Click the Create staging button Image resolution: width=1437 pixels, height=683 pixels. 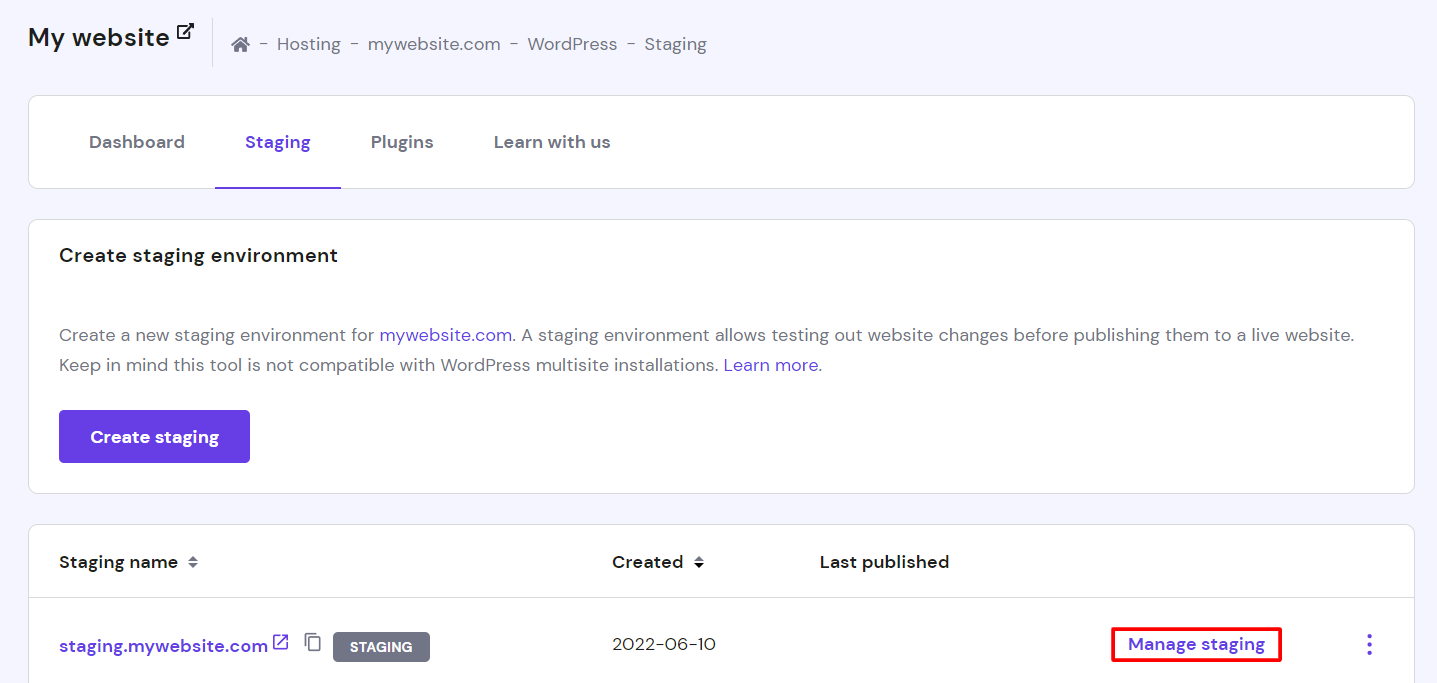click(154, 436)
